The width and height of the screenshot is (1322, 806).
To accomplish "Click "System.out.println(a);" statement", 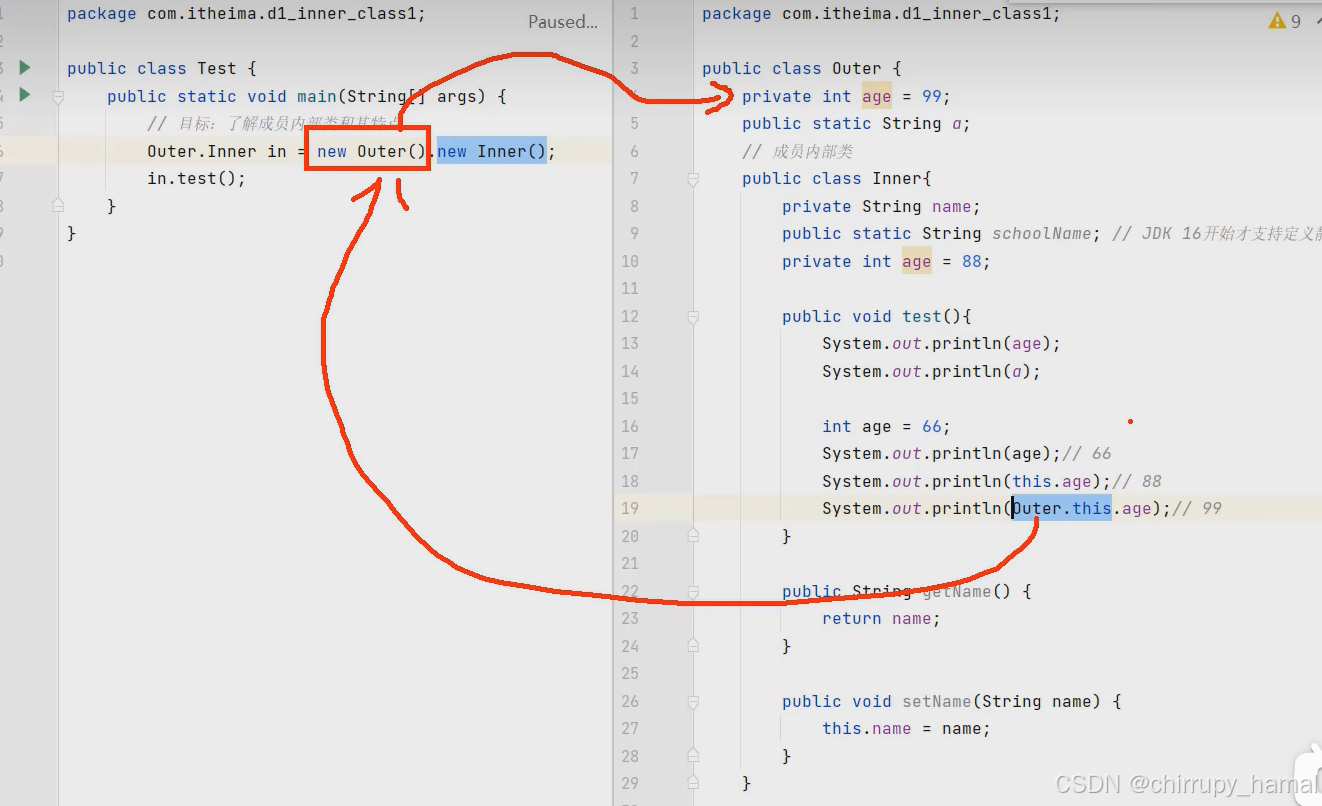I will click(x=931, y=371).
